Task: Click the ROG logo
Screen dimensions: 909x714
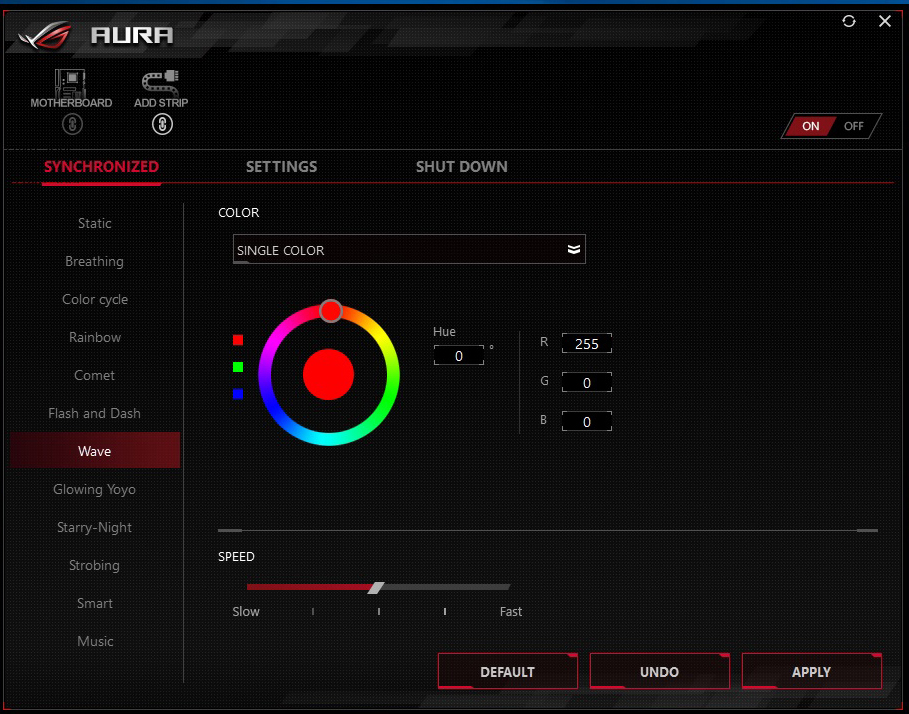Action: [45, 35]
